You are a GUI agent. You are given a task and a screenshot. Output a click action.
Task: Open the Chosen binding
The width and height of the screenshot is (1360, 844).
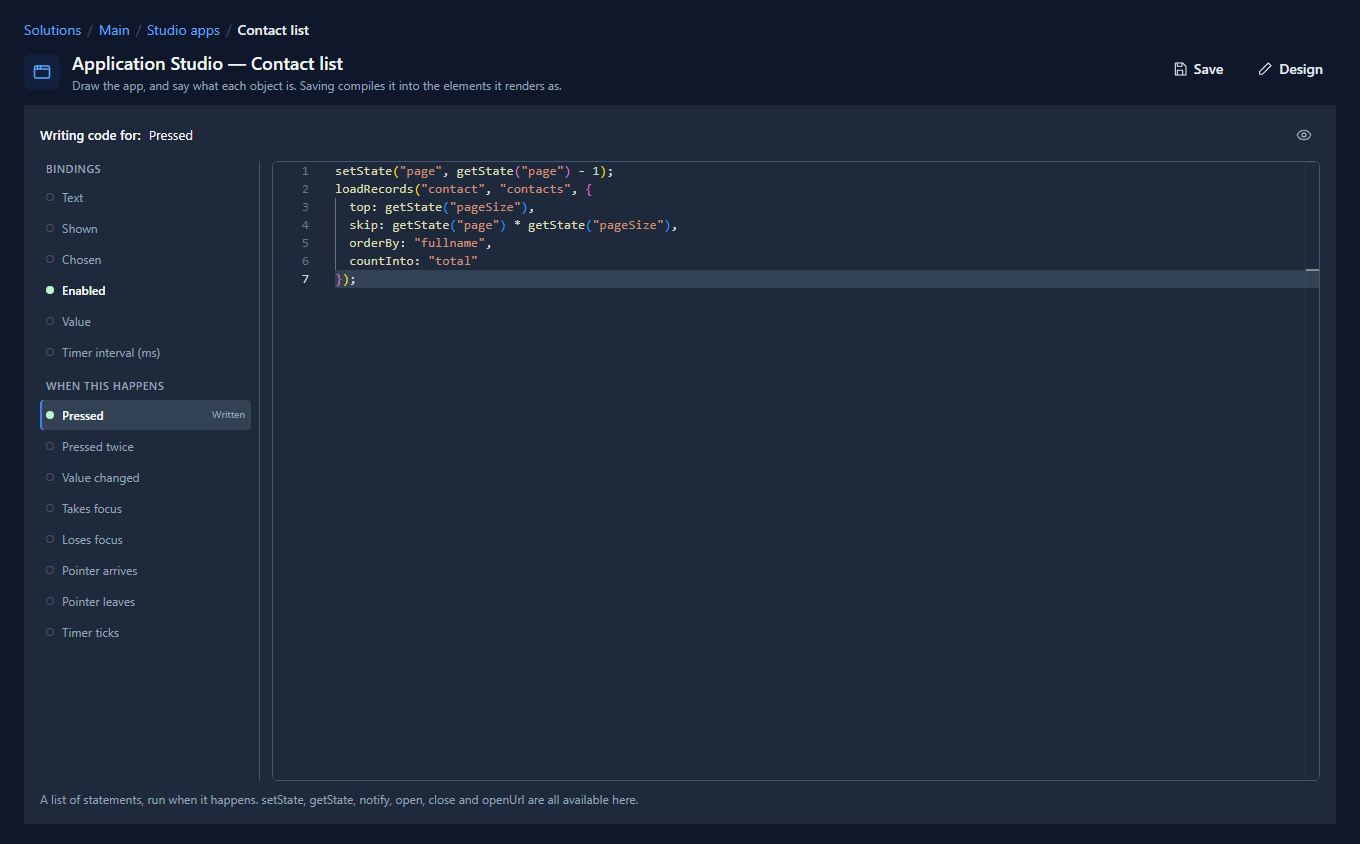tap(145, 260)
